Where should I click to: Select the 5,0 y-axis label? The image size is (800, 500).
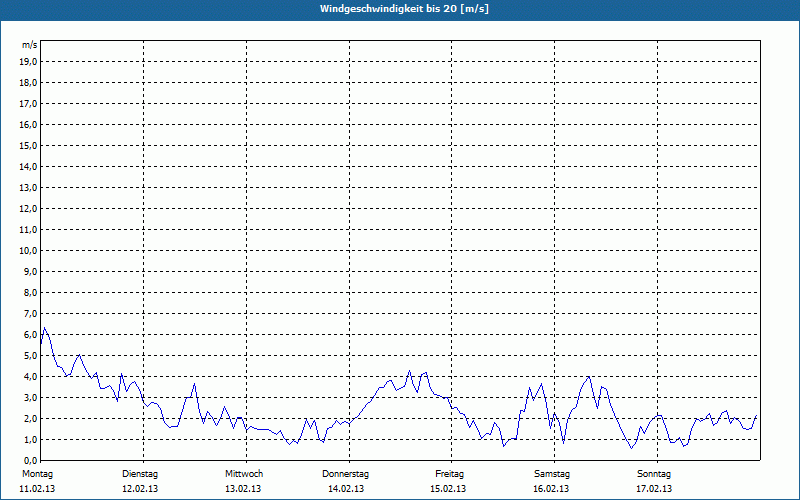point(31,356)
